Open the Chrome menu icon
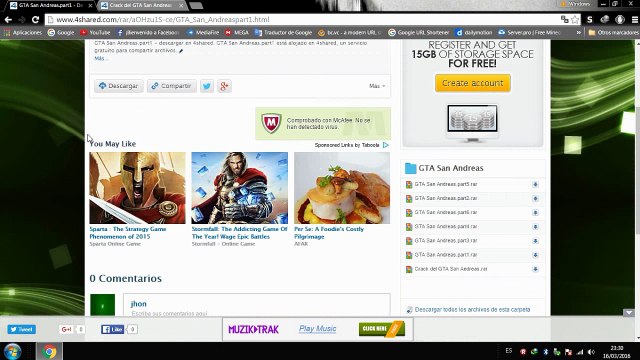The height and width of the screenshot is (360, 640). pos(635,20)
